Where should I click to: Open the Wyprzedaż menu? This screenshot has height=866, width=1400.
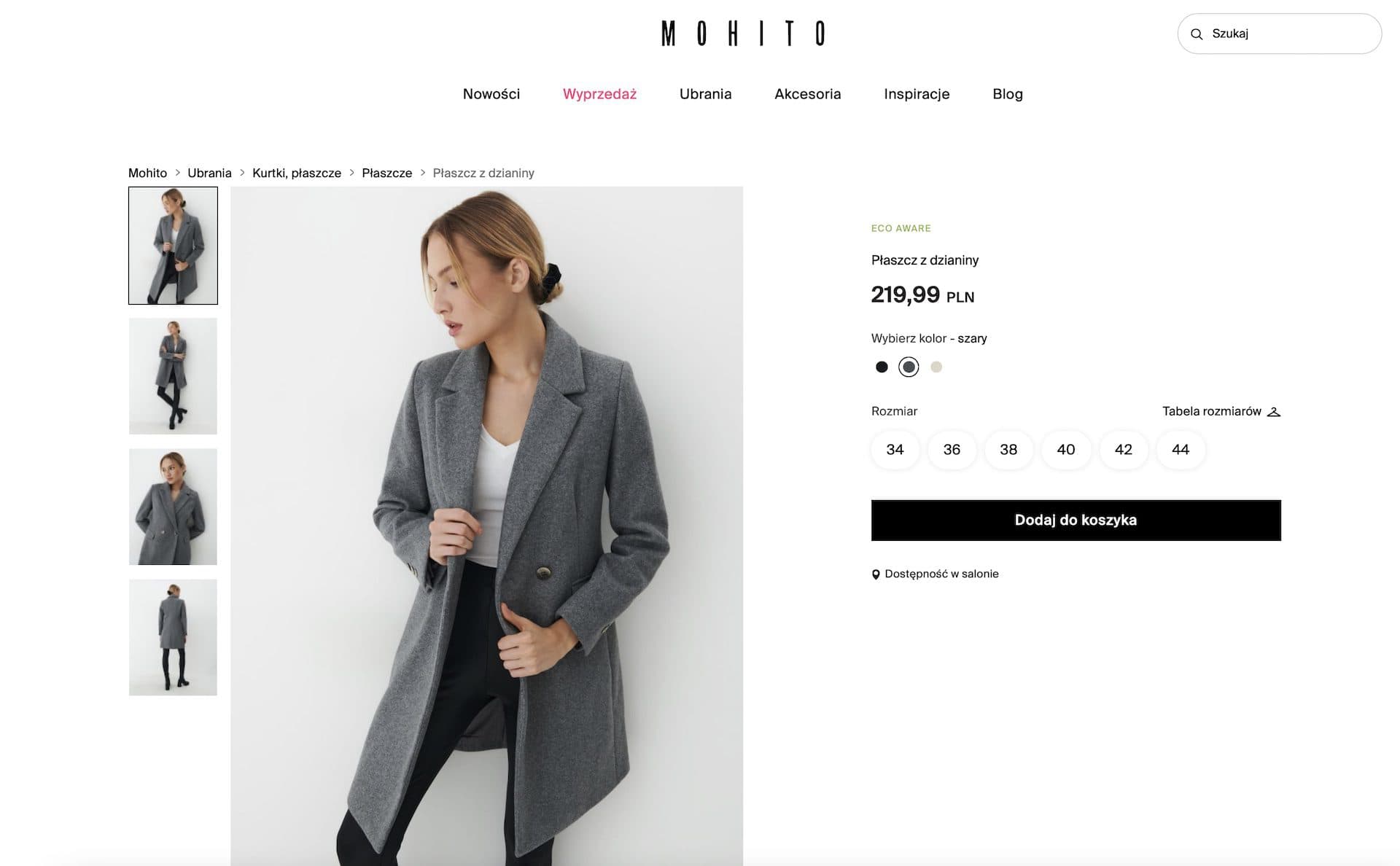click(x=599, y=94)
